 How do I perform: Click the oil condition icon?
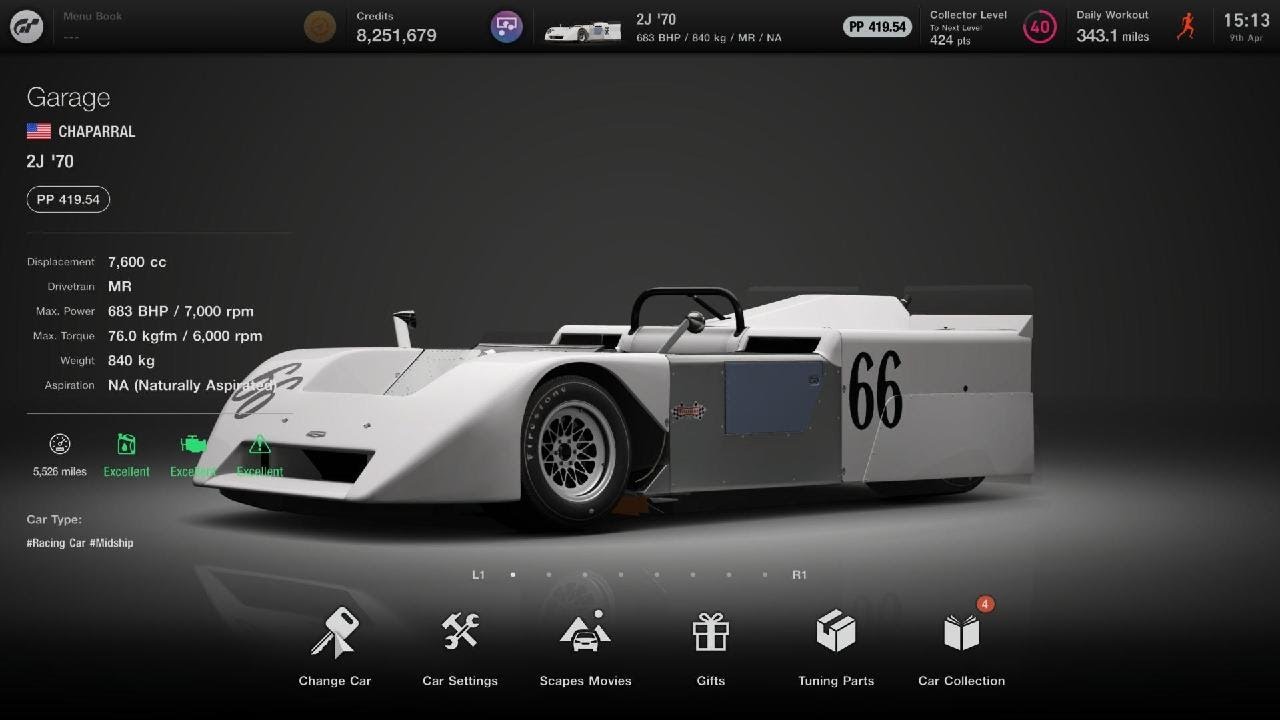coord(126,444)
